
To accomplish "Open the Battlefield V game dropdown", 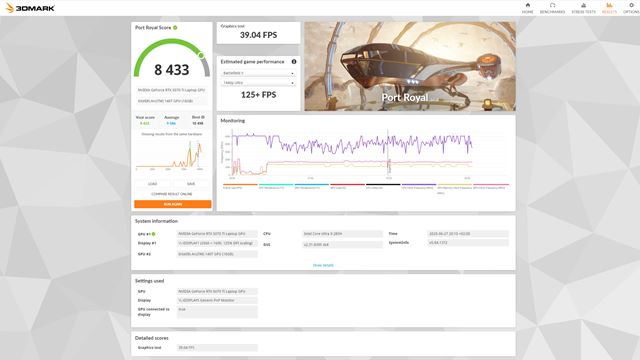I will click(258, 73).
